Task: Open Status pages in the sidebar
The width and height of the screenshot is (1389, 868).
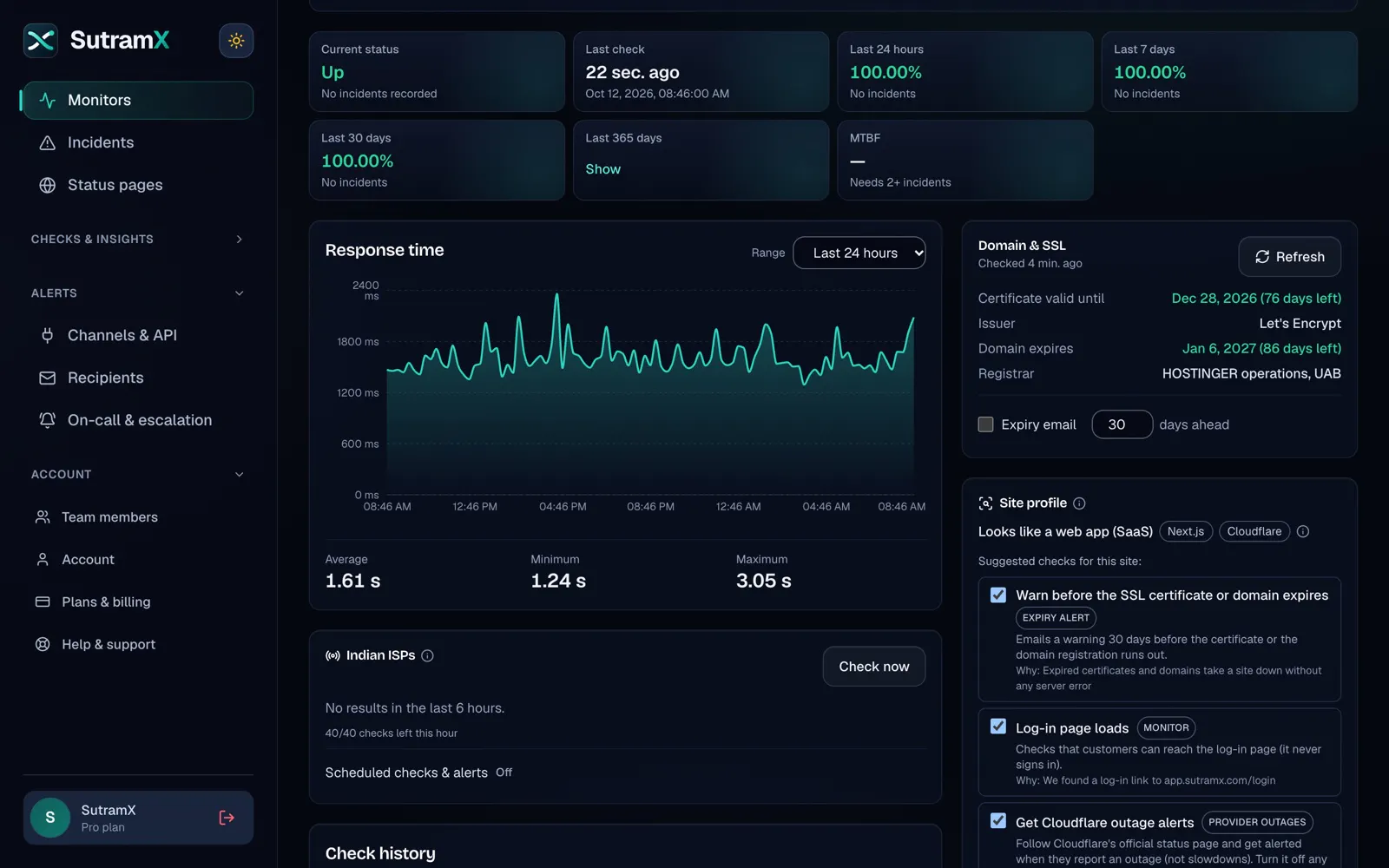Action: (138, 185)
